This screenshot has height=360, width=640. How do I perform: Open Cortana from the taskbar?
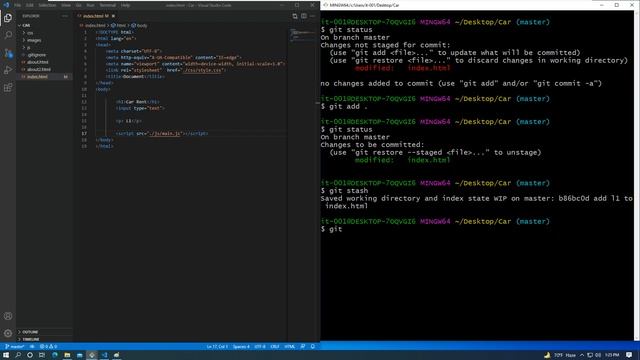click(x=30, y=355)
